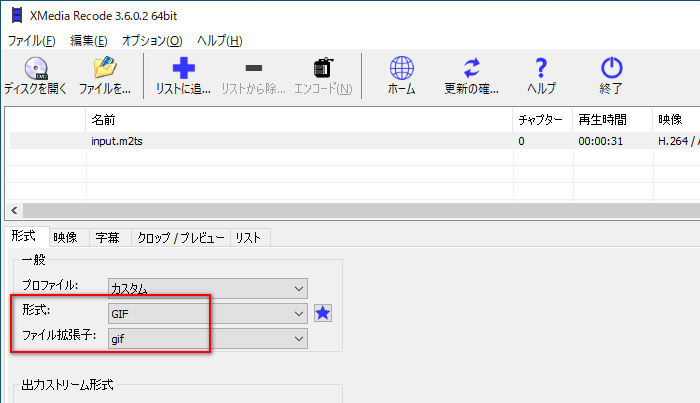The width and height of the screenshot is (700, 403).
Task: Open the ファイル(F) menu
Action: [x=32, y=41]
